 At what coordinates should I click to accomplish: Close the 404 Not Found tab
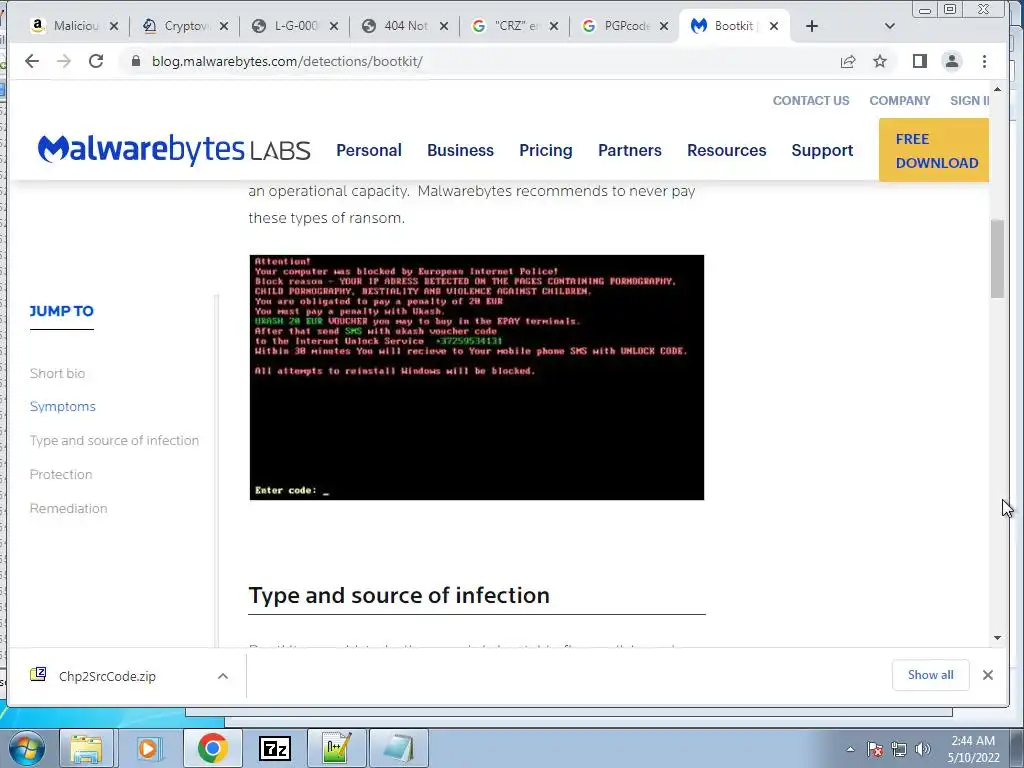[x=444, y=26]
